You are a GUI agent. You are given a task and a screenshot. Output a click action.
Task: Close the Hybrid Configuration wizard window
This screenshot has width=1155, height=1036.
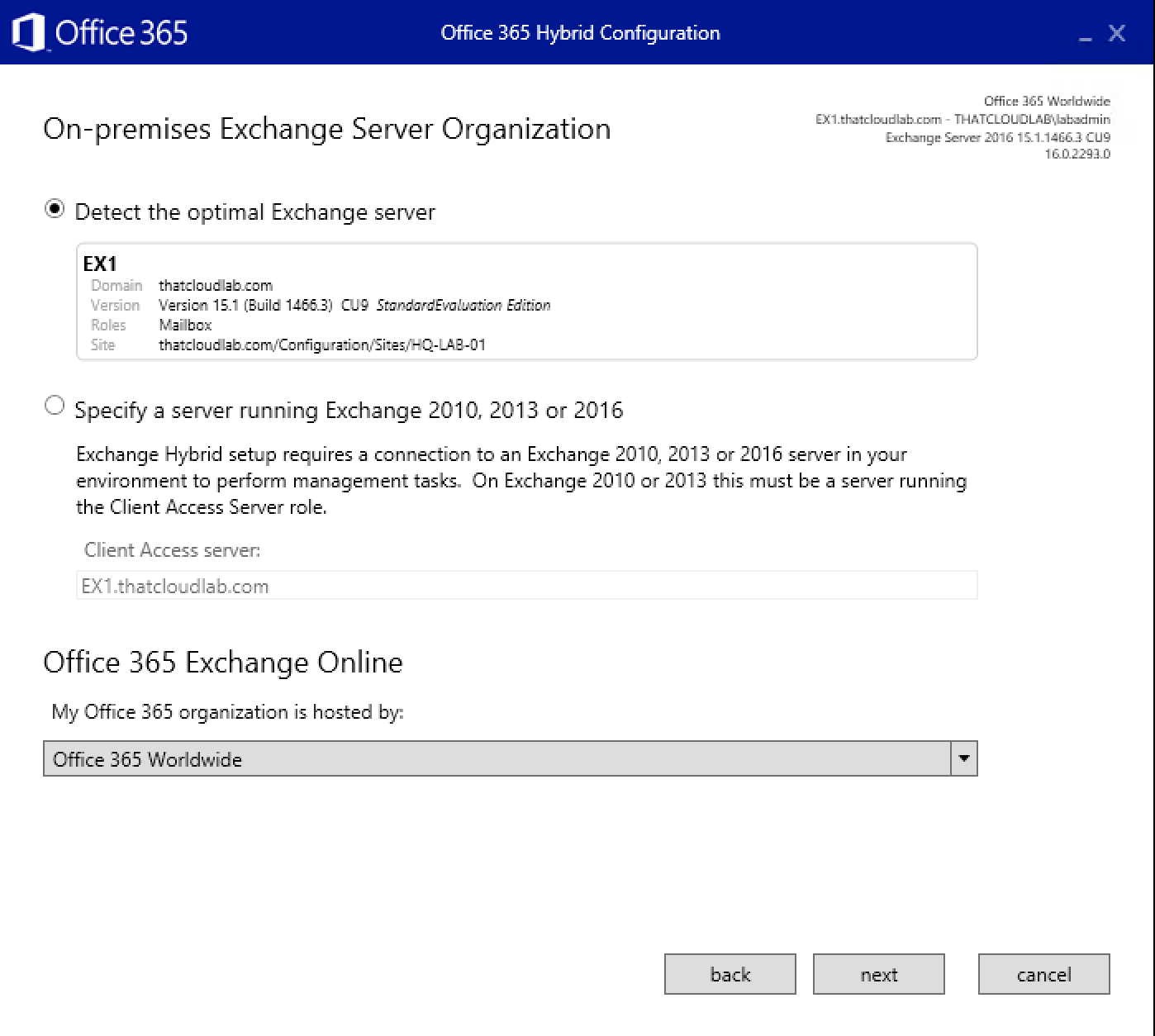pos(1117,33)
